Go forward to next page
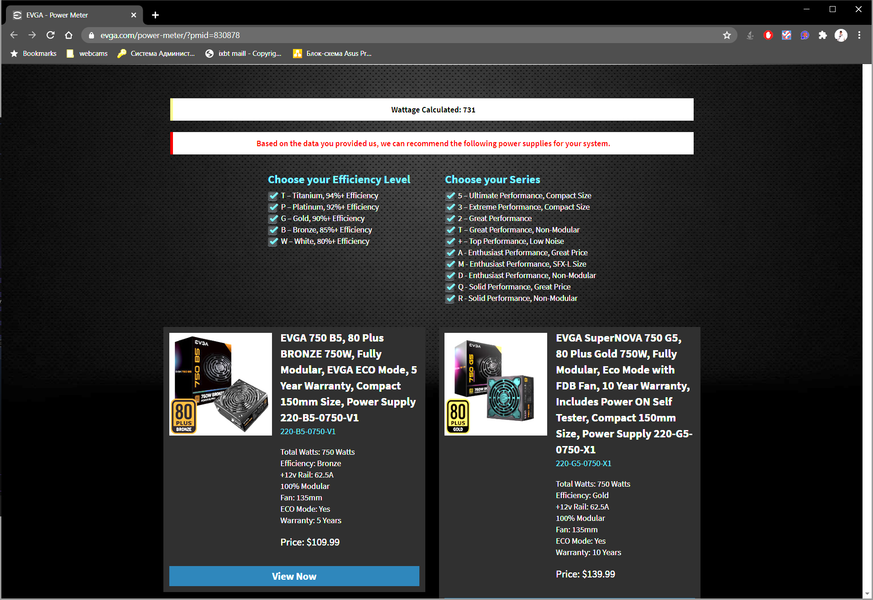 pyautogui.click(x=32, y=35)
